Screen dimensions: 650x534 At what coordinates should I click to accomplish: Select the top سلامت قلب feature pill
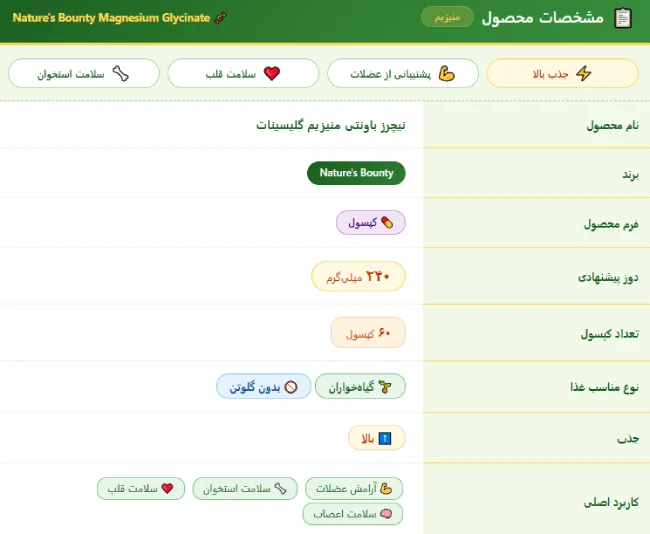(x=243, y=73)
